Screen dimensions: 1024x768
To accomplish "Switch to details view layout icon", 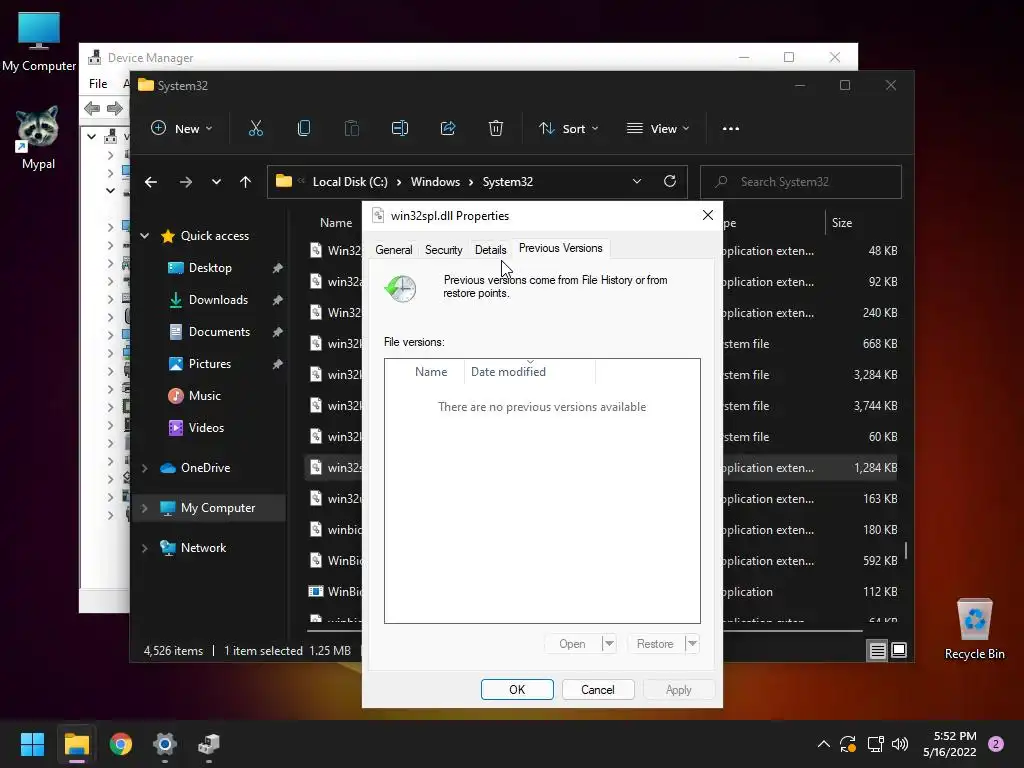I will pyautogui.click(x=878, y=650).
